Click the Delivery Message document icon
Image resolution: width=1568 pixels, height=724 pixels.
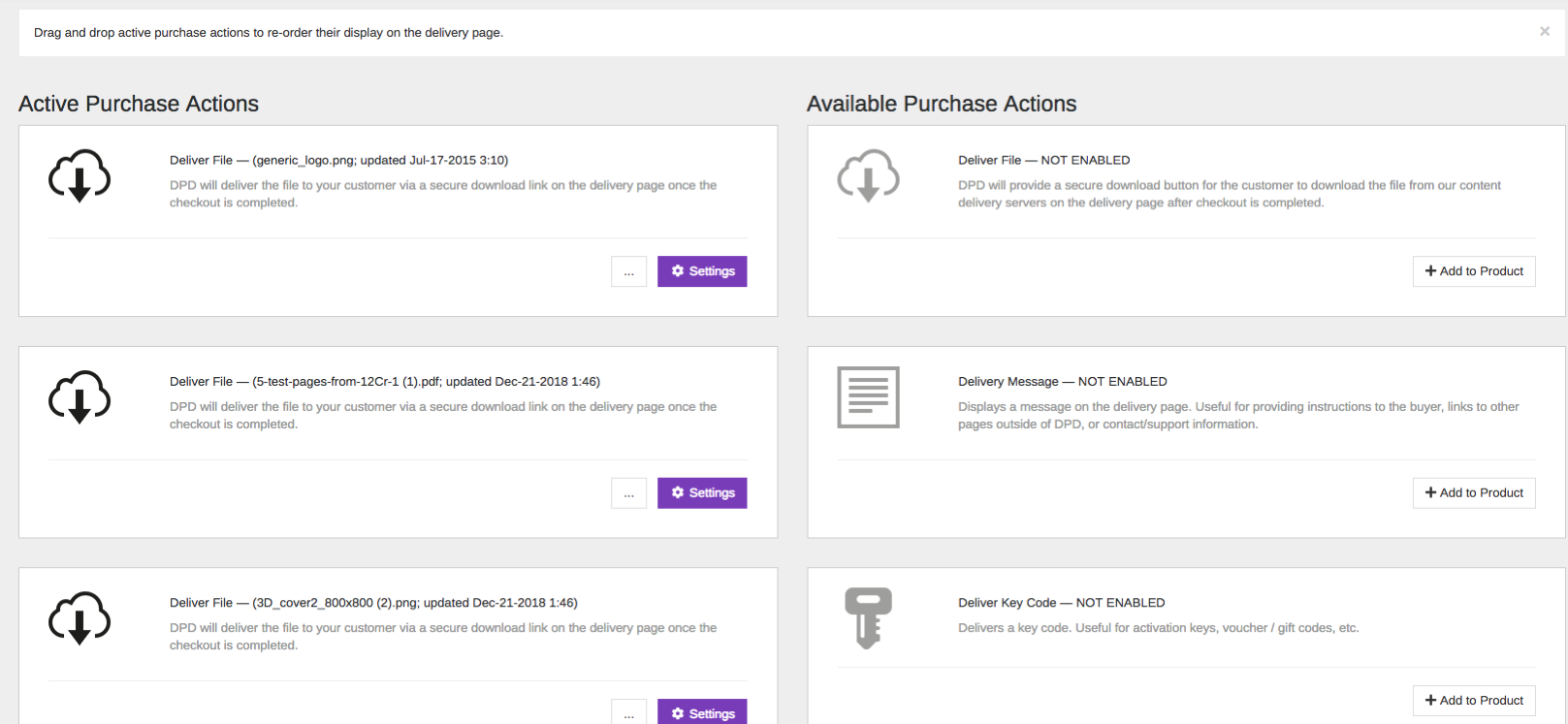tap(868, 397)
